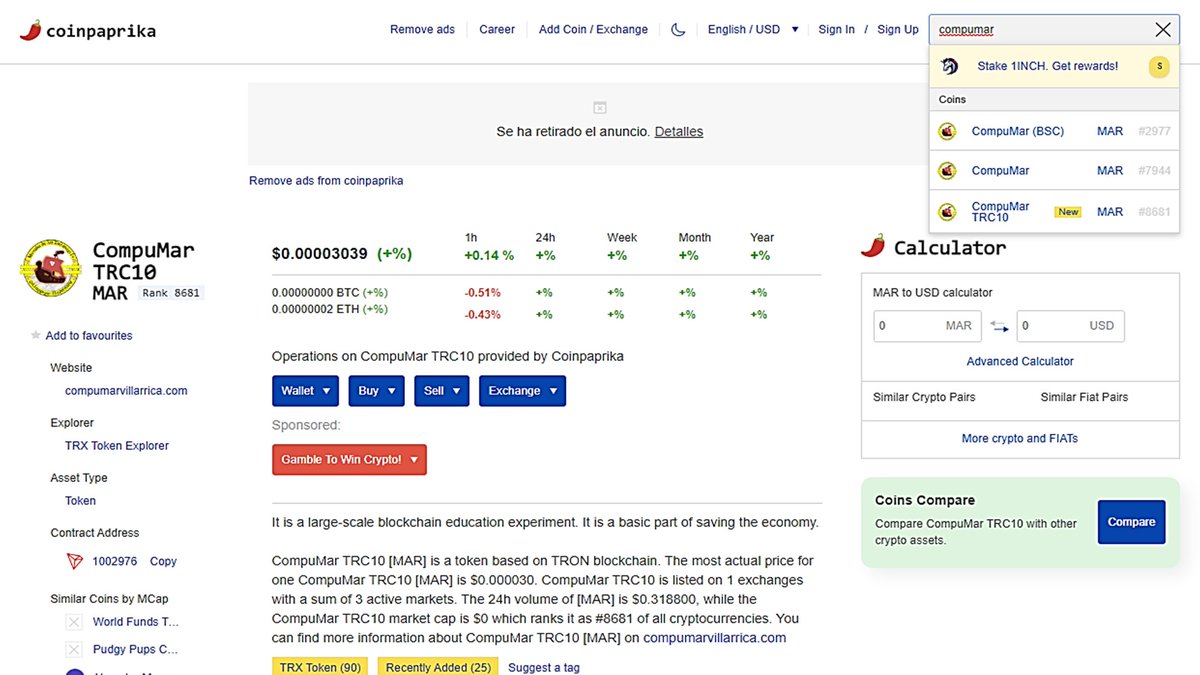Click the yellow S badge beside Stake 1INCH
The width and height of the screenshot is (1200, 675).
click(1159, 67)
